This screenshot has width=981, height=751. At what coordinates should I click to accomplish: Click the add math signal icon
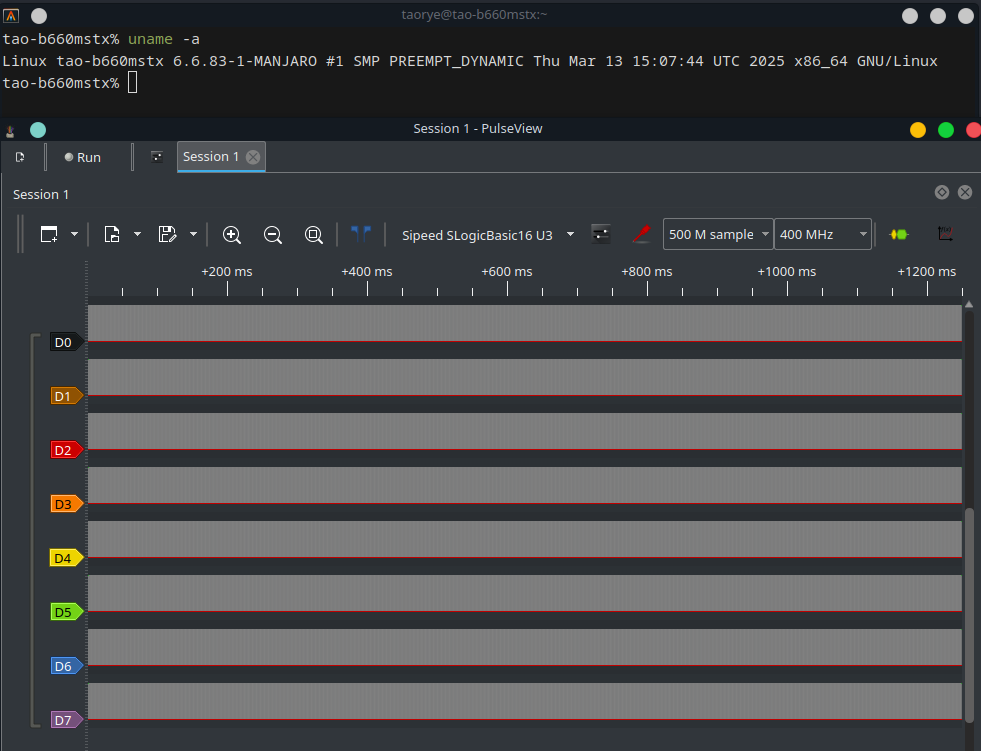tap(944, 235)
